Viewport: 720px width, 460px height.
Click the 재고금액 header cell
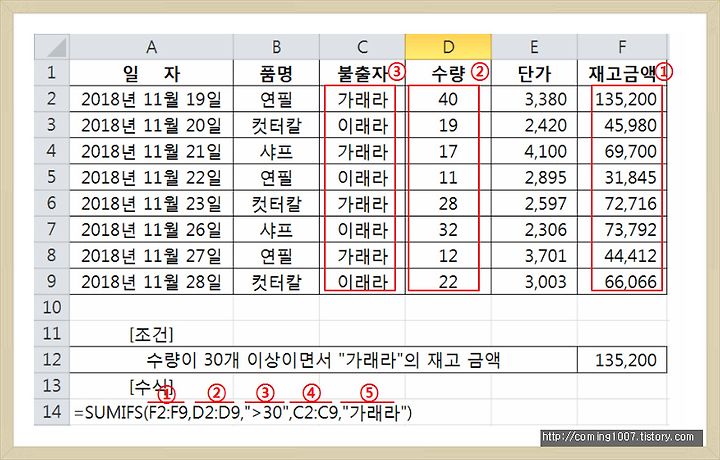(x=622, y=73)
